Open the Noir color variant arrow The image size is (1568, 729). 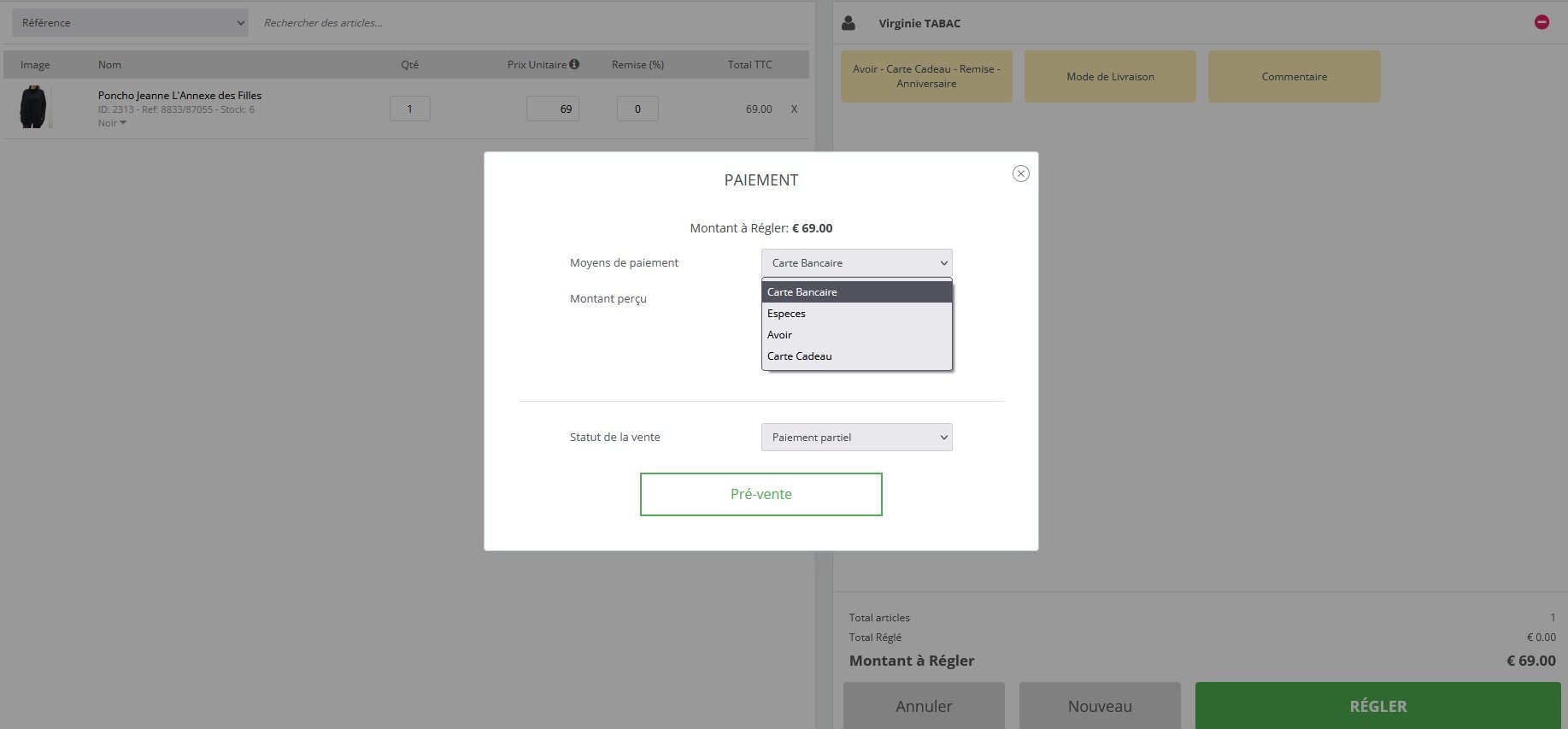(x=123, y=123)
